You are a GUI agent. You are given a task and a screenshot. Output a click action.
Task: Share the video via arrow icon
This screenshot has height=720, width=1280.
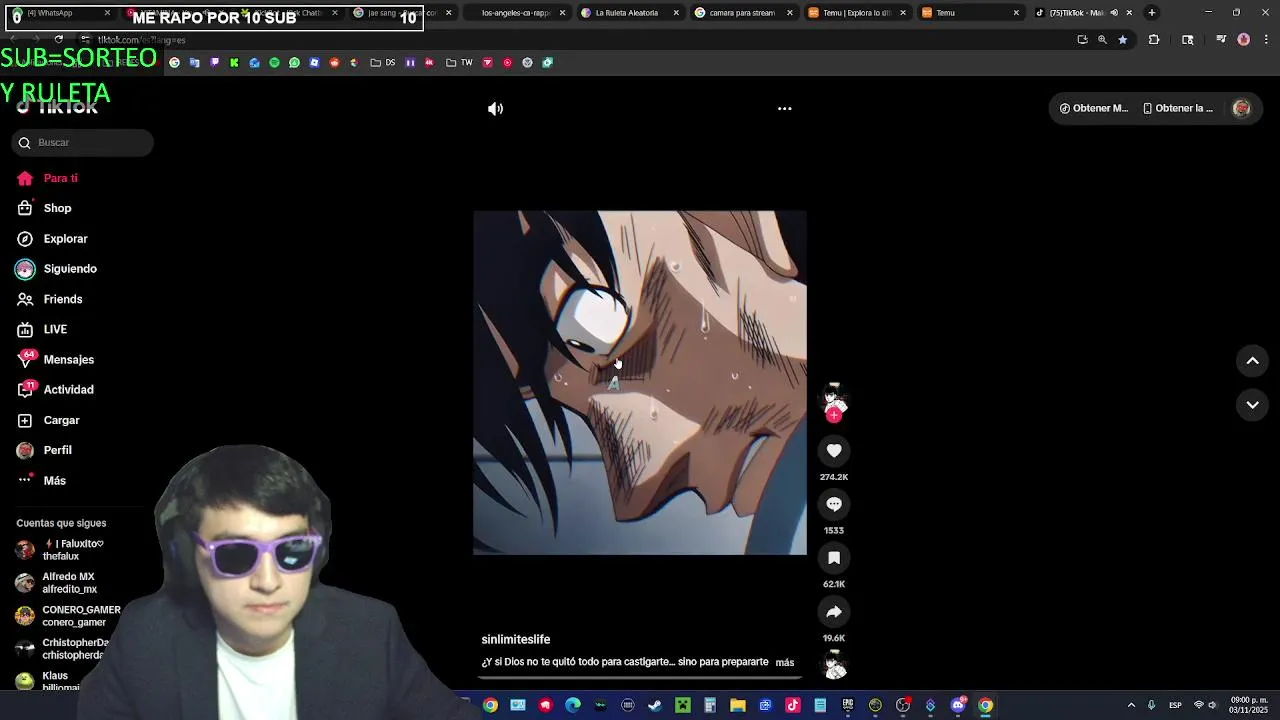click(834, 611)
